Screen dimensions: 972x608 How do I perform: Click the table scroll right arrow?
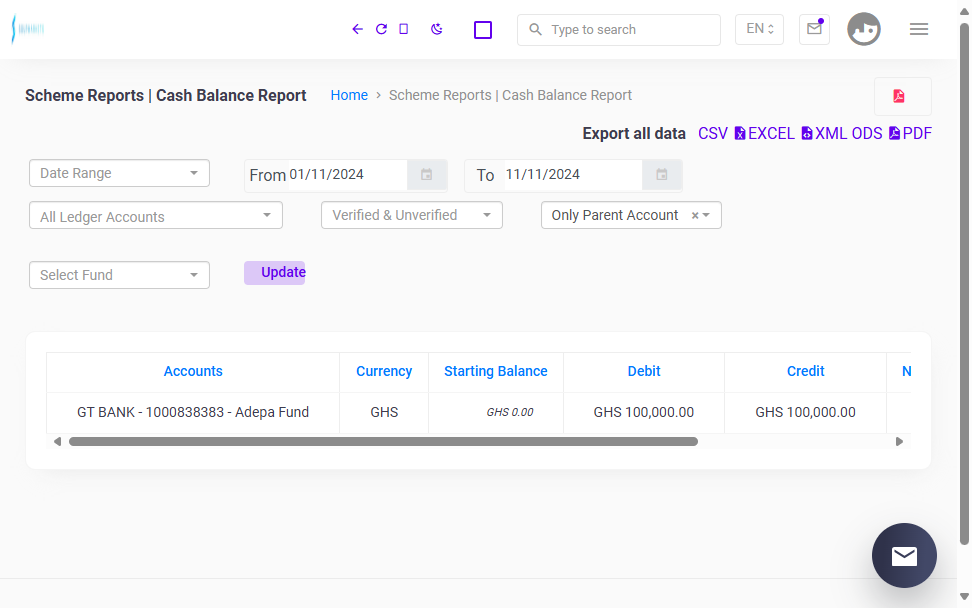899,442
